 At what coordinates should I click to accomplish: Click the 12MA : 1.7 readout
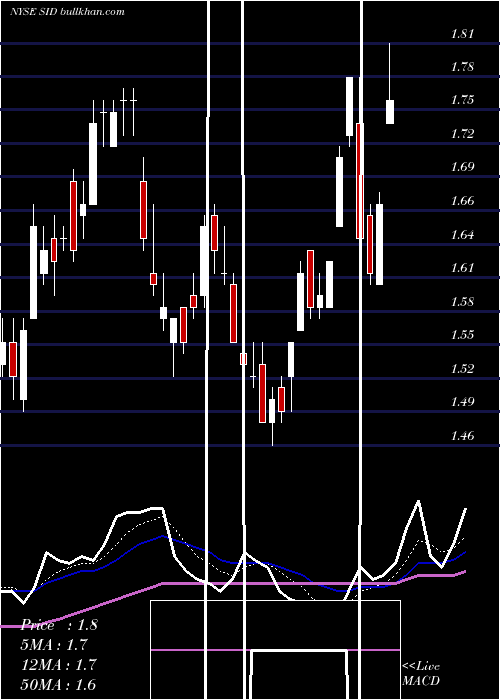58,664
